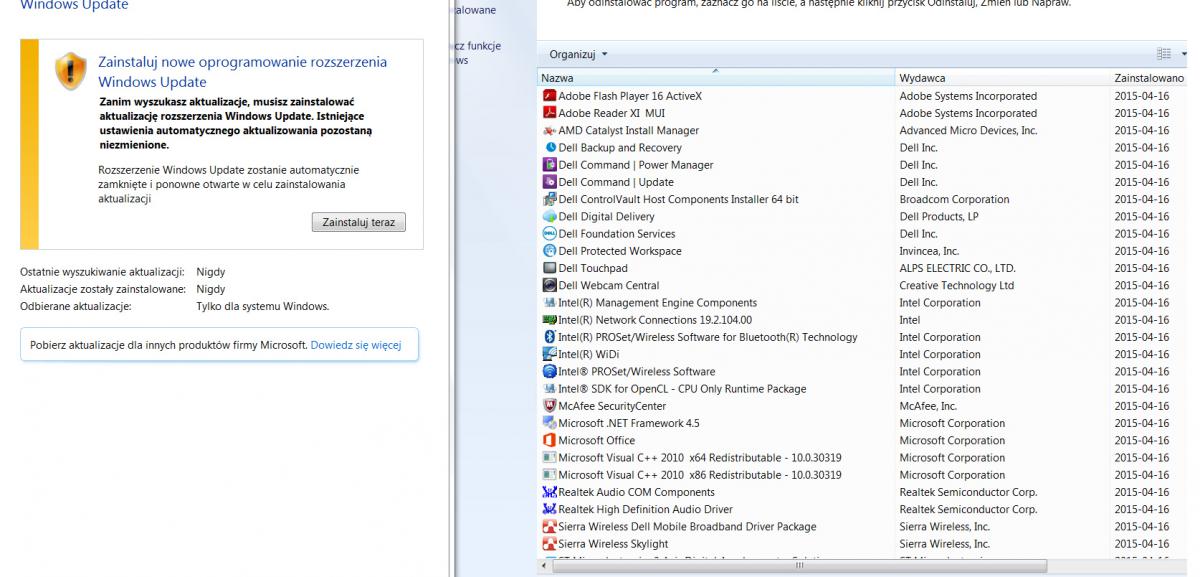The width and height of the screenshot is (1200, 577).
Task: Select the Intel® PROSet/Wireless Software entry name
Action: (x=637, y=372)
